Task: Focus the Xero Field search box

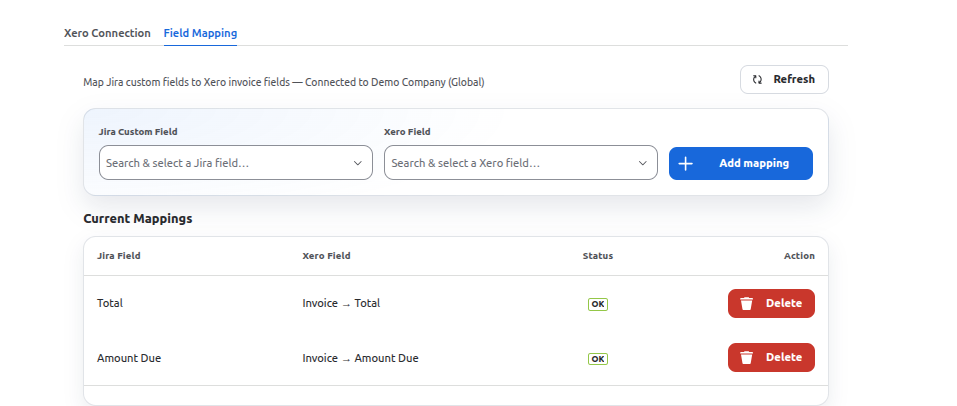Action: [521, 163]
